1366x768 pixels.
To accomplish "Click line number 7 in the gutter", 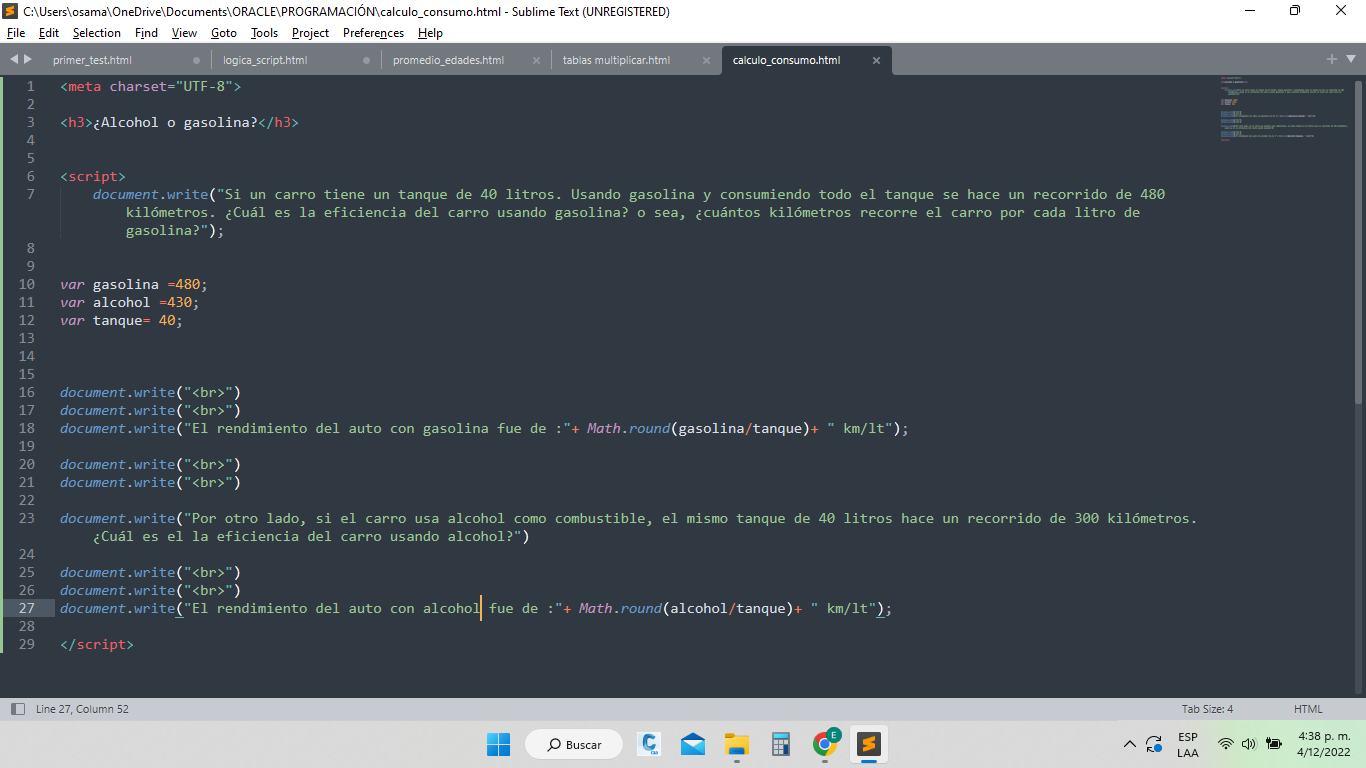I will pyautogui.click(x=30, y=194).
